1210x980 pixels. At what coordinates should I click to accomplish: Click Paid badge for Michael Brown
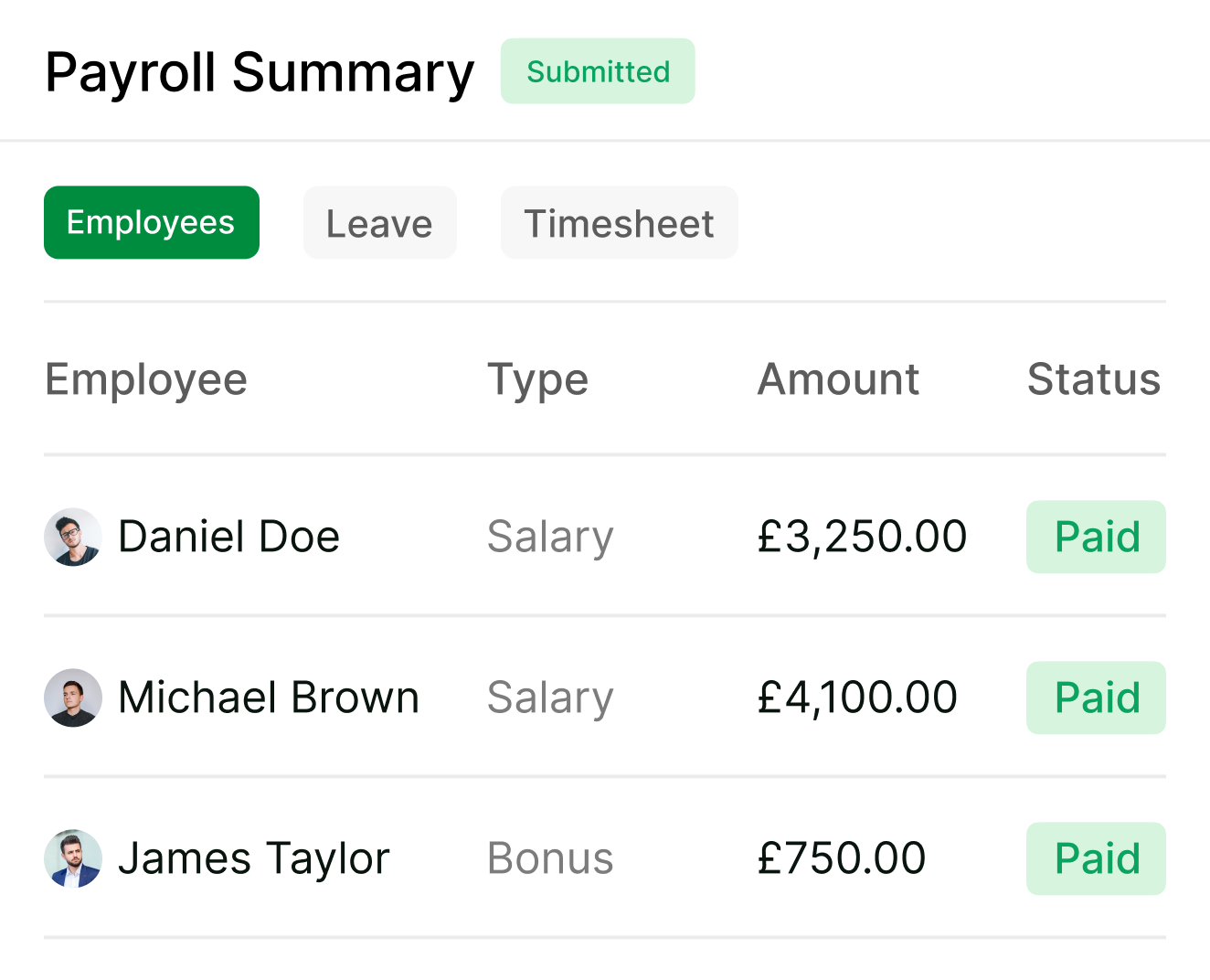pyautogui.click(x=1097, y=698)
